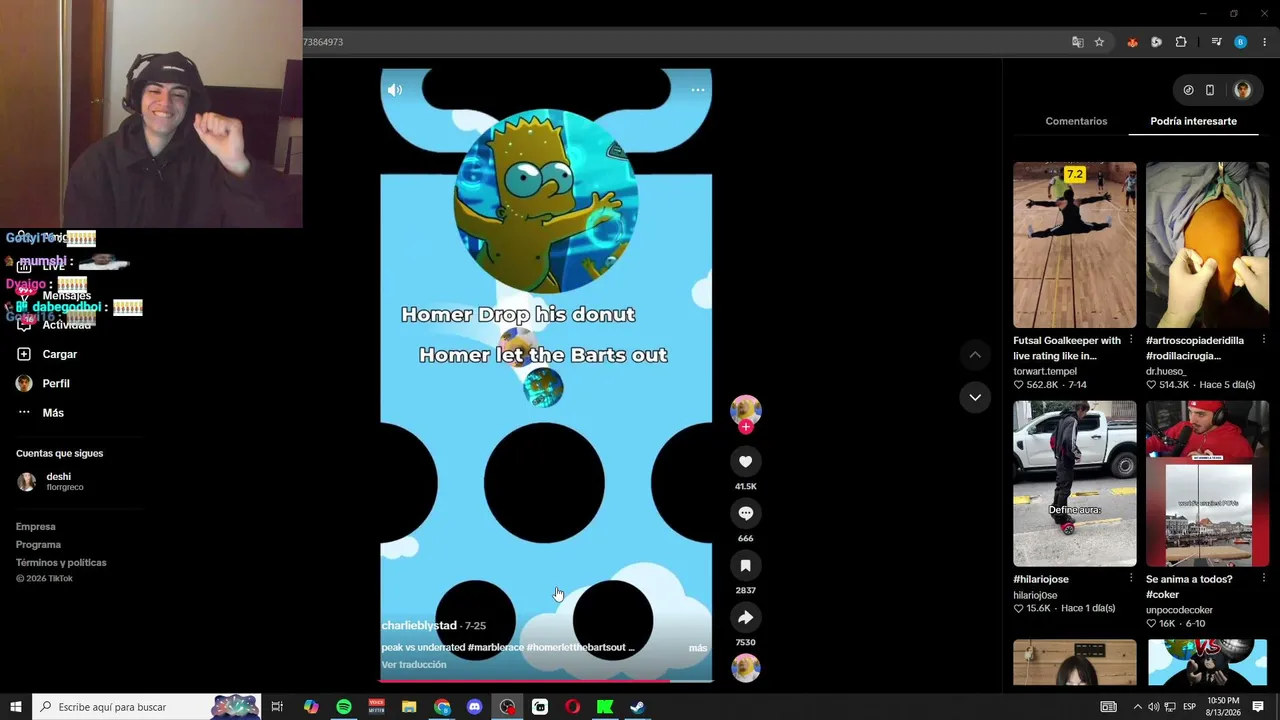1280x720 pixels.
Task: Click the phone app icon in TikTok header
Action: 1210,90
